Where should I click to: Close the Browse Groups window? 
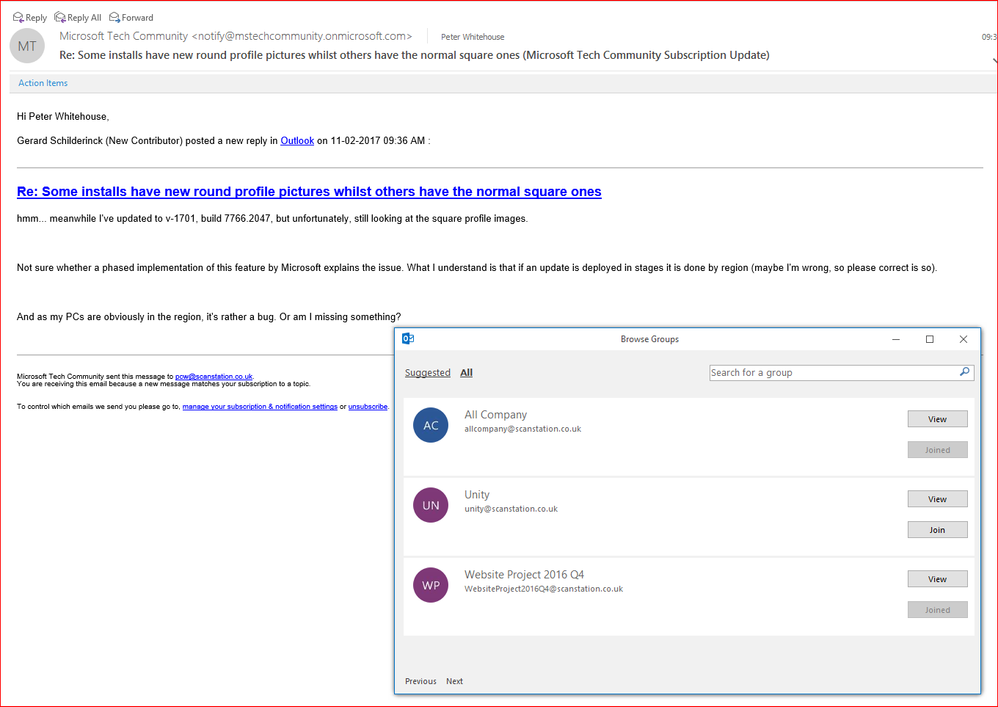pyautogui.click(x=963, y=339)
